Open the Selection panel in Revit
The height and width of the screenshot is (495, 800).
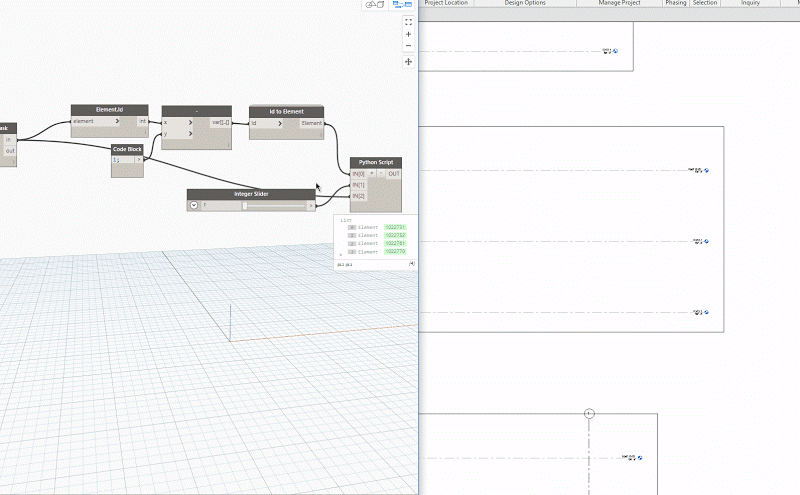[x=705, y=3]
